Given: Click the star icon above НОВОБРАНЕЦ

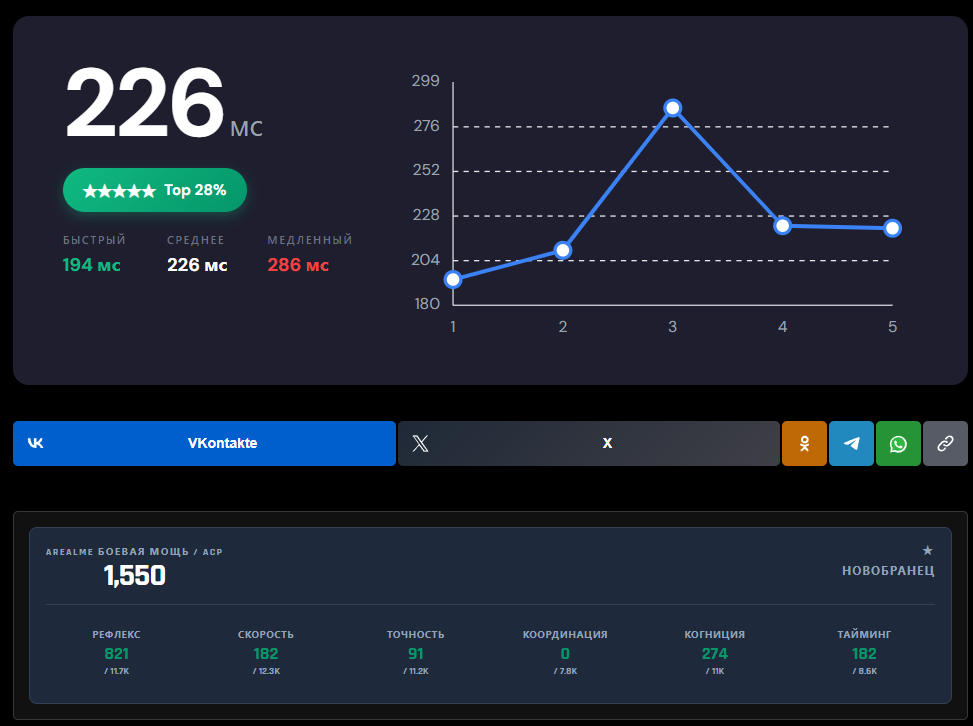Looking at the screenshot, I should 927,550.
